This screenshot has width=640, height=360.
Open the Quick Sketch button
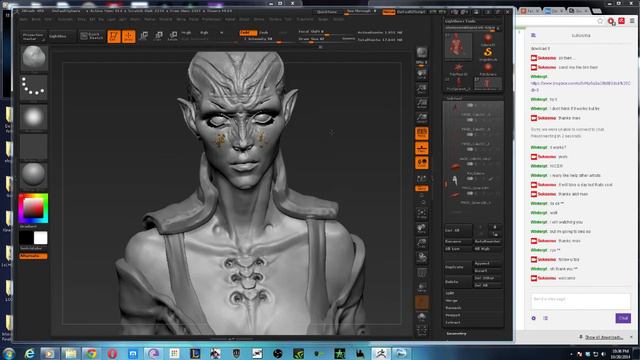(91, 36)
